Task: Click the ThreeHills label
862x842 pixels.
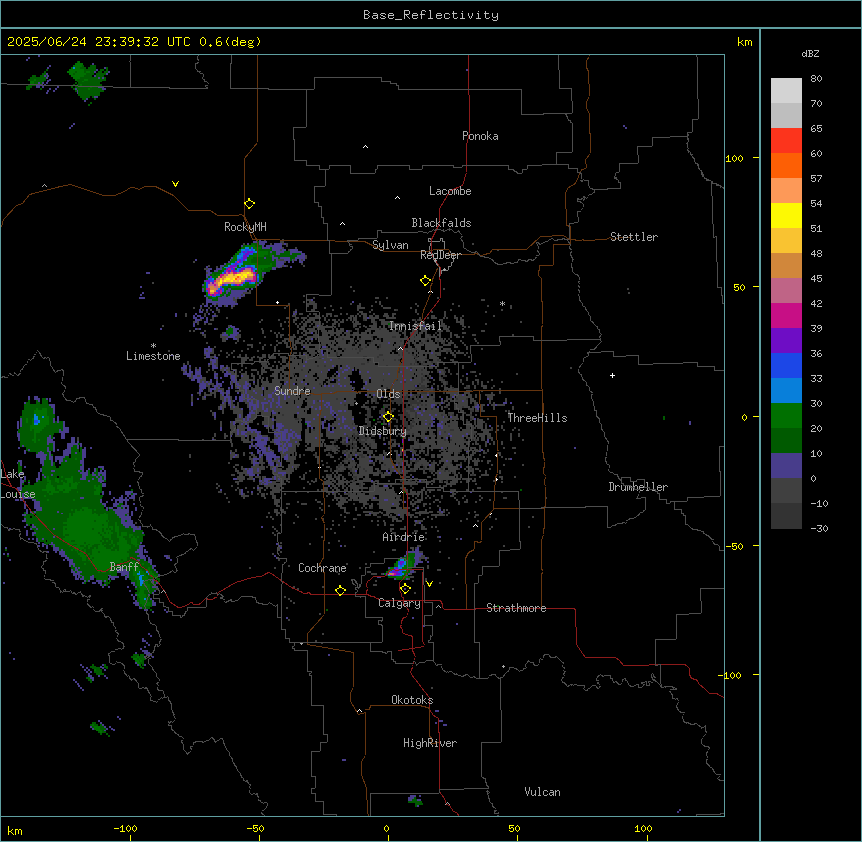Action: coord(537,418)
